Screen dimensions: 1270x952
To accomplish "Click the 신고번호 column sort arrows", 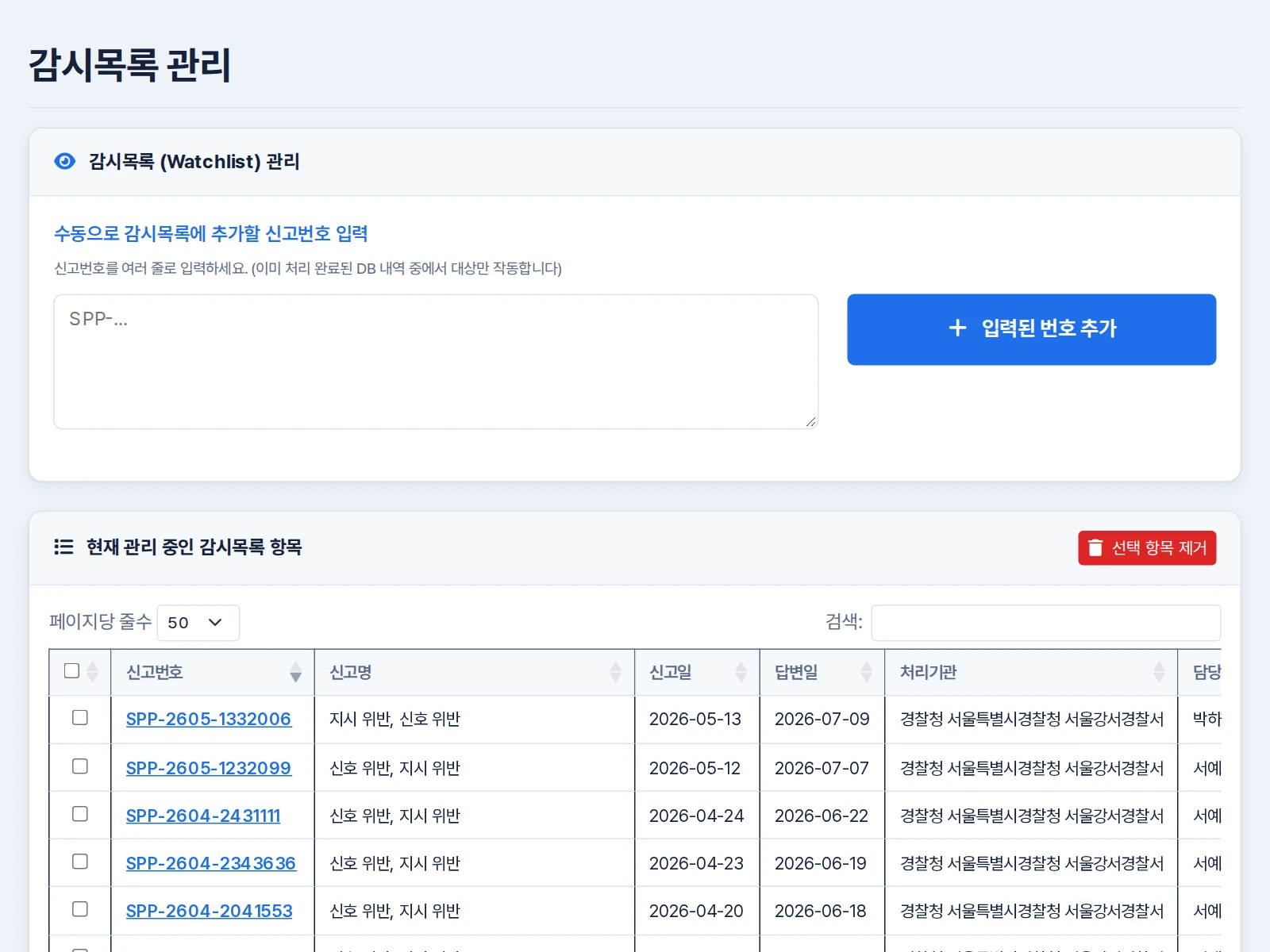I will tap(295, 673).
